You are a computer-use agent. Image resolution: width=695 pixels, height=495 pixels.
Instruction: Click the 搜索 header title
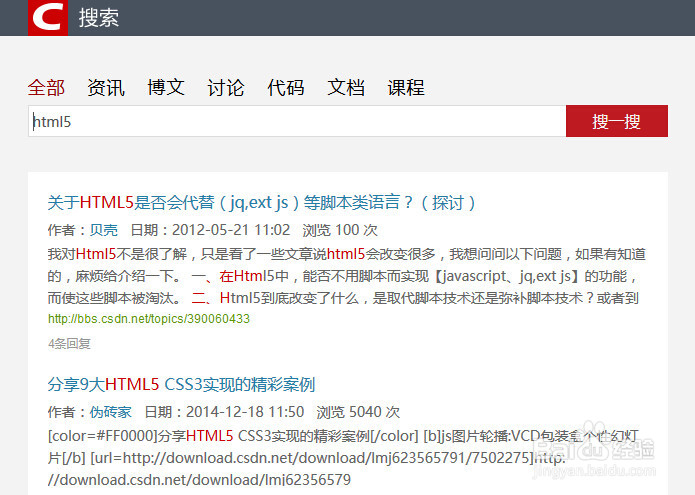pyautogui.click(x=99, y=18)
